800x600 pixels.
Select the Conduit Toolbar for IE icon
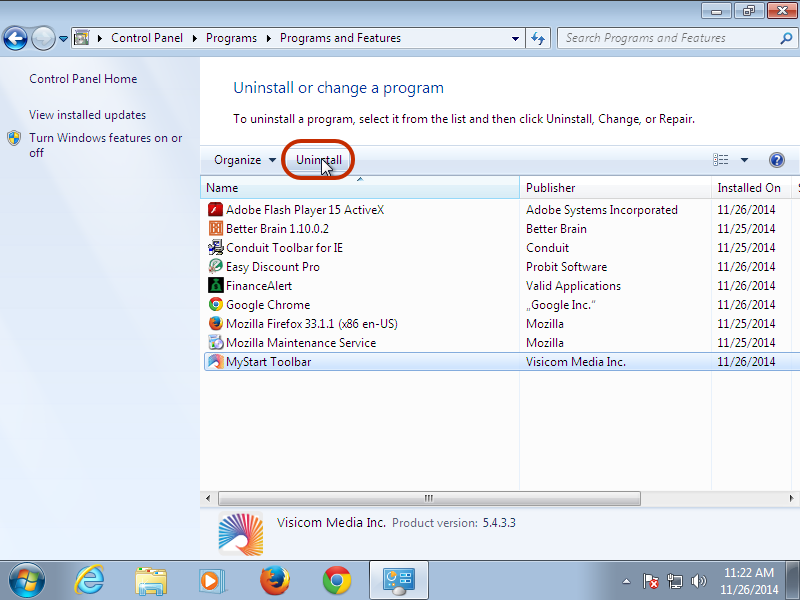tap(215, 248)
